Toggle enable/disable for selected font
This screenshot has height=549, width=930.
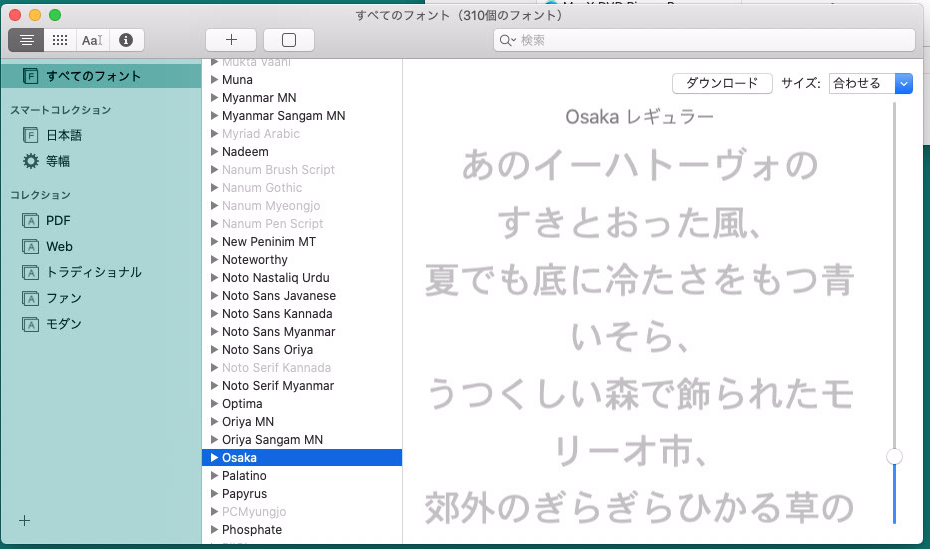point(289,40)
